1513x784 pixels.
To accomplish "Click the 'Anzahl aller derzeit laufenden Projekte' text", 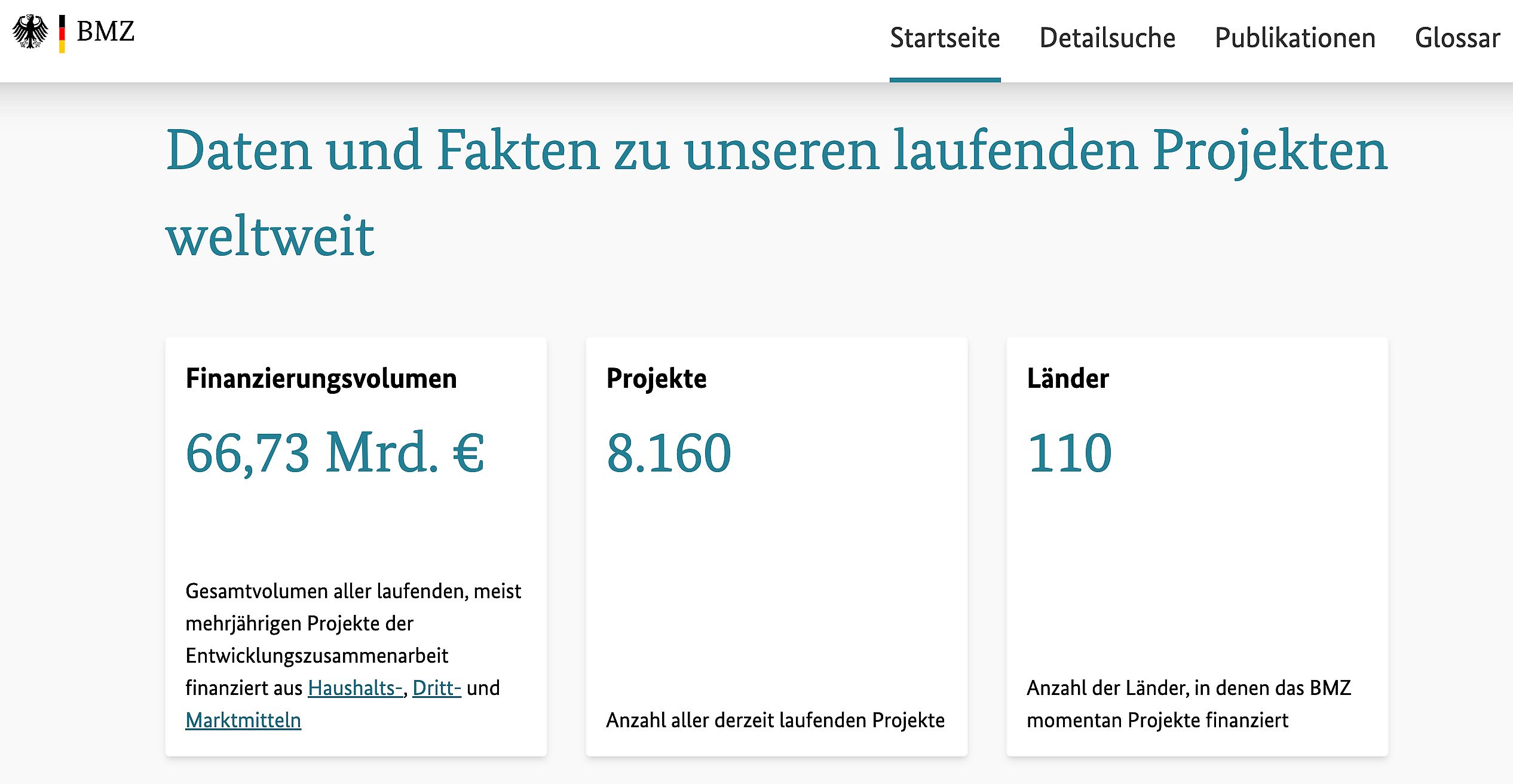I will pyautogui.click(x=775, y=720).
